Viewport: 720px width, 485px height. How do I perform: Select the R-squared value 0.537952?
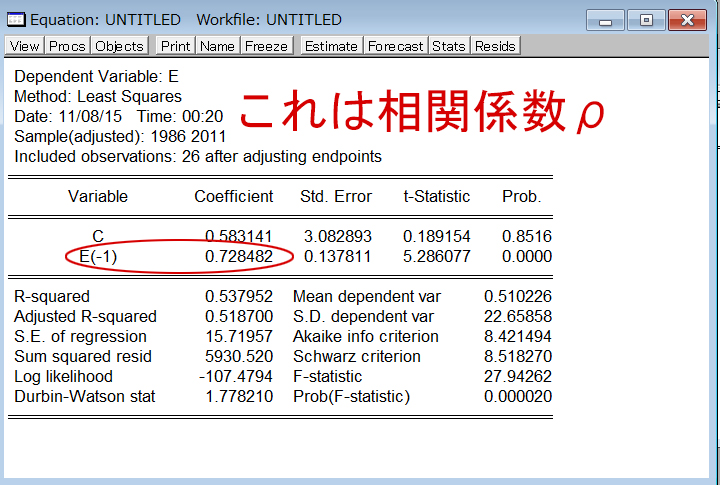click(239, 297)
